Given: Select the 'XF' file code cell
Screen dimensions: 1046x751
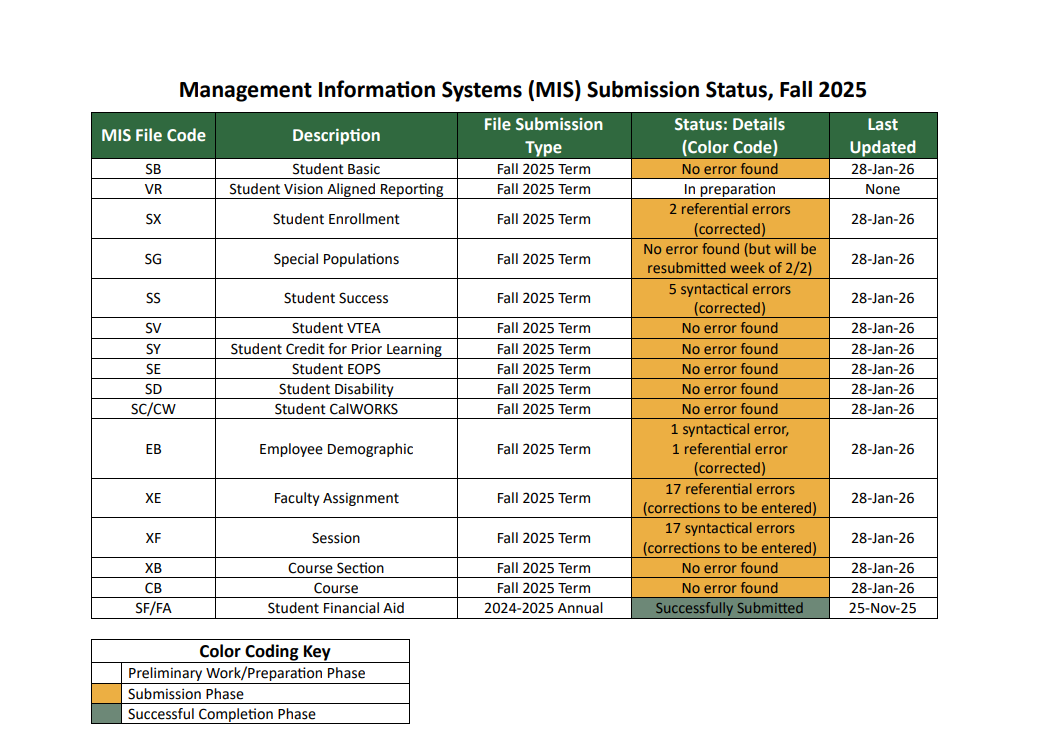Looking at the screenshot, I should coord(153,538).
